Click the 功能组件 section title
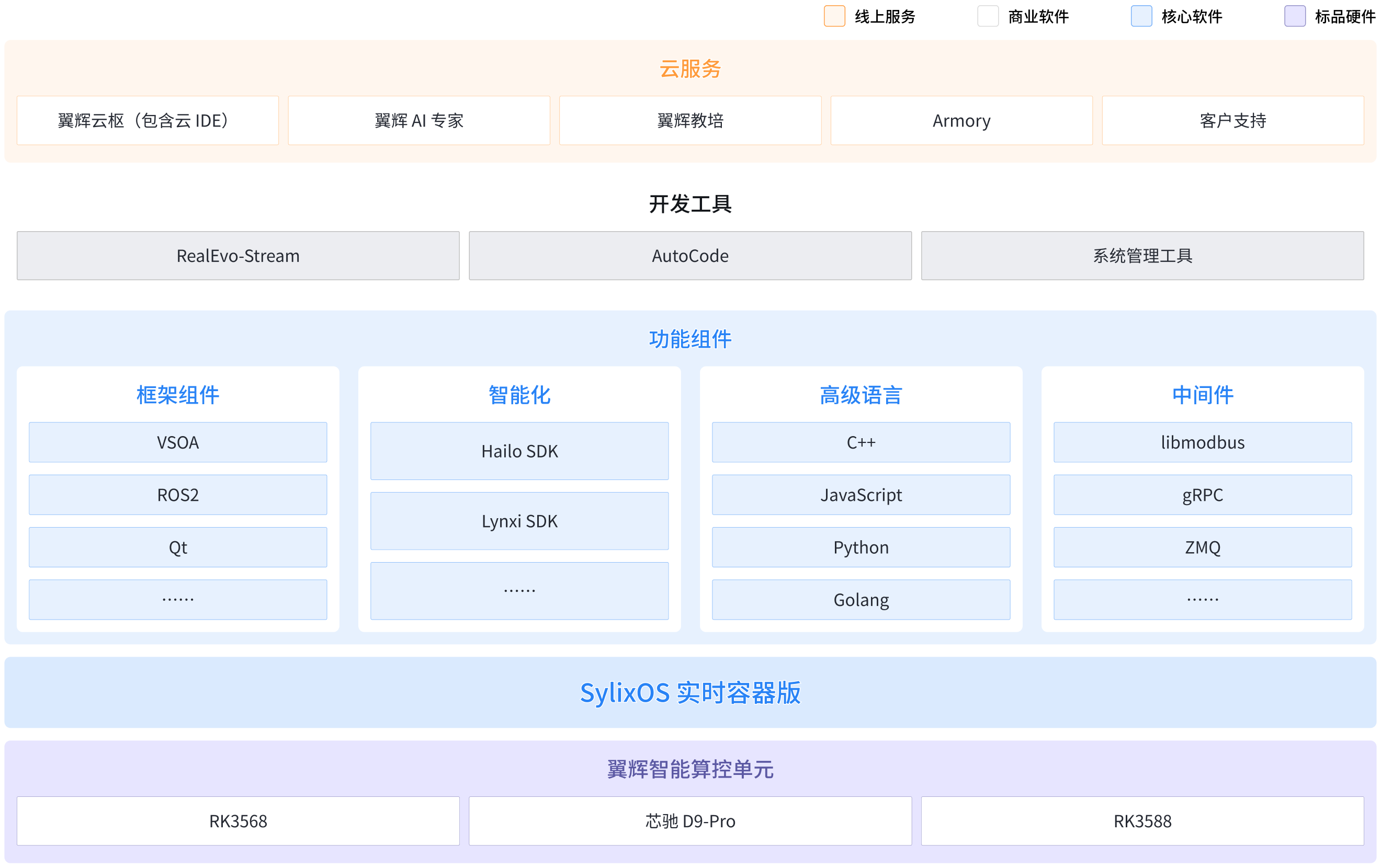1381x868 pixels. (x=690, y=339)
